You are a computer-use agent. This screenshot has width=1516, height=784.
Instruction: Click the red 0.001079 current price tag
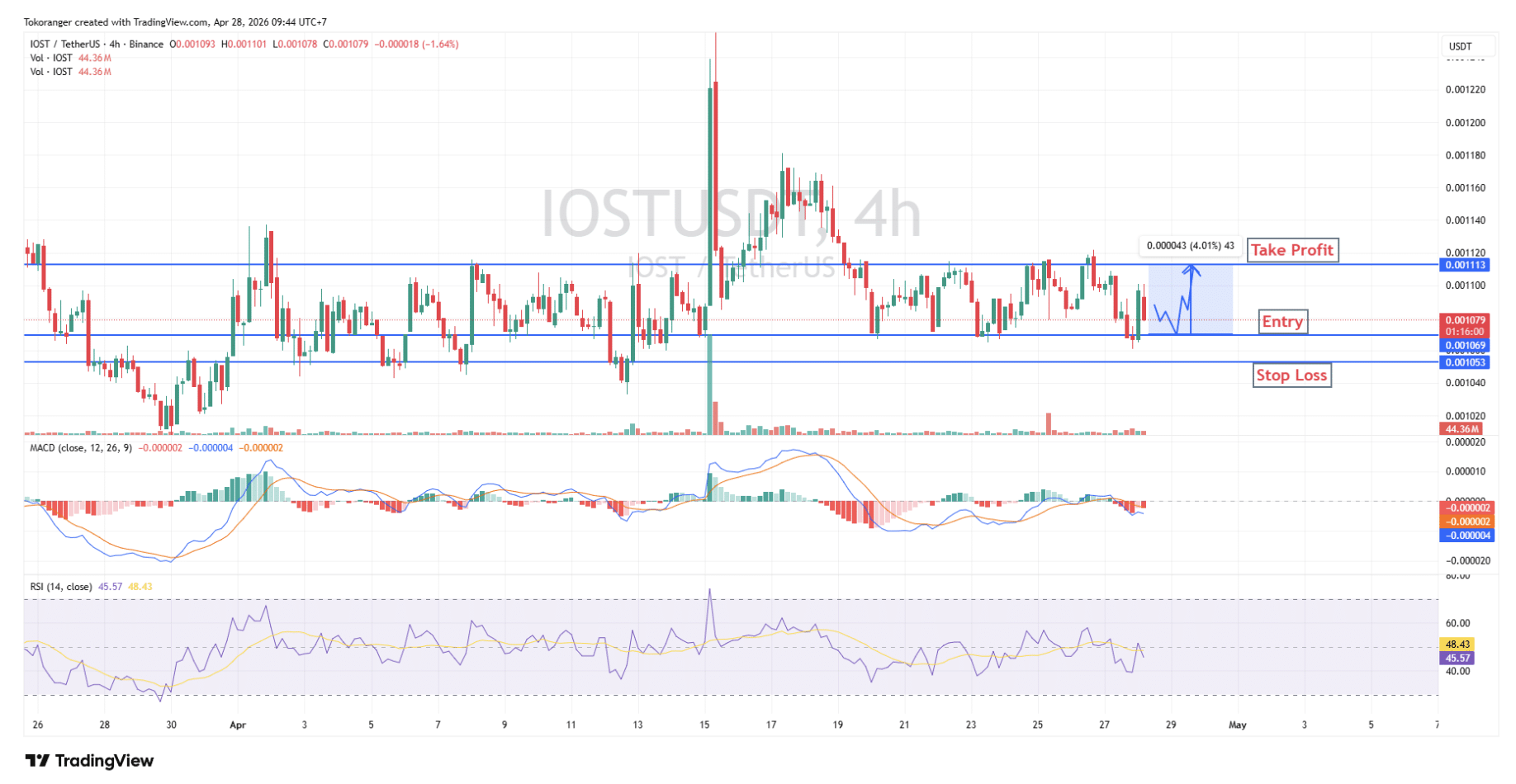1466,320
